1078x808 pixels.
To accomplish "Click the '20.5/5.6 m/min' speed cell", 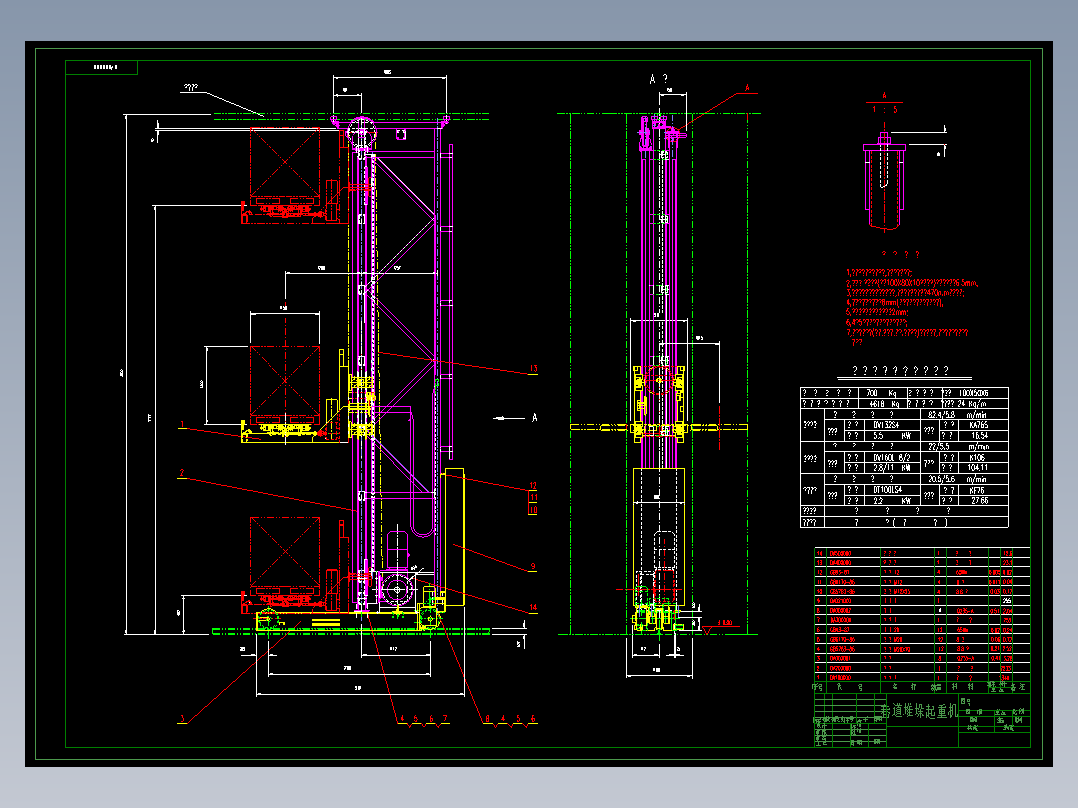I will pos(965,479).
